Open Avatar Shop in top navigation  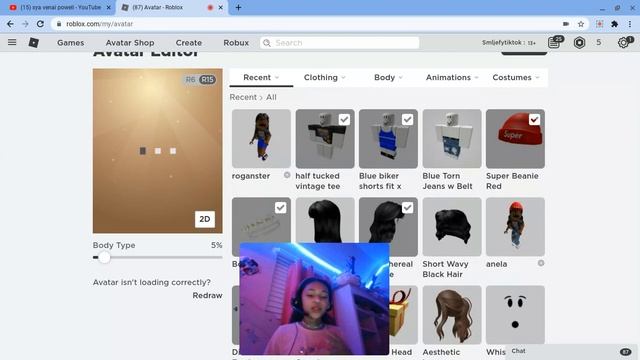[130, 42]
